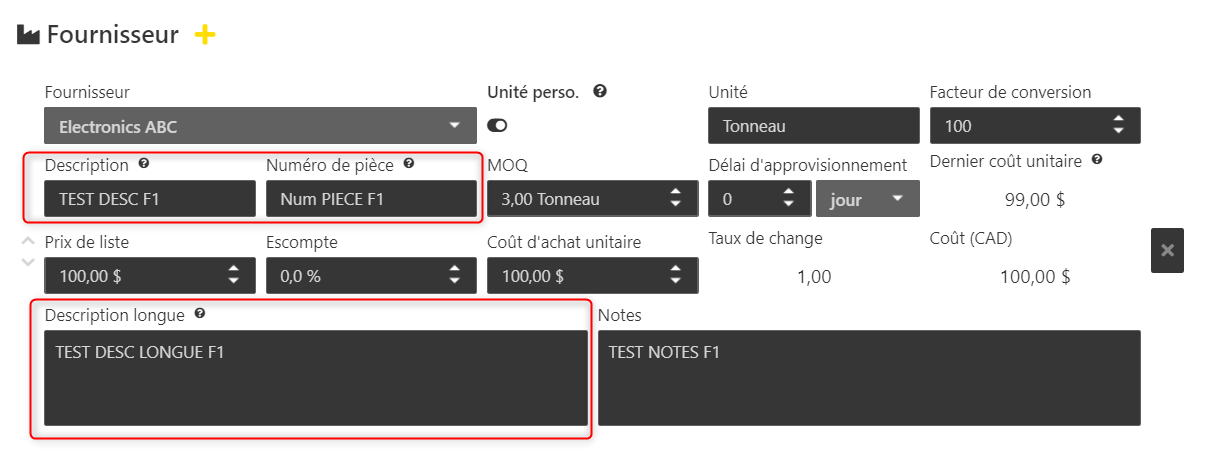Focus the Tonneau unit field
The width and height of the screenshot is (1222, 464).
tap(813, 126)
